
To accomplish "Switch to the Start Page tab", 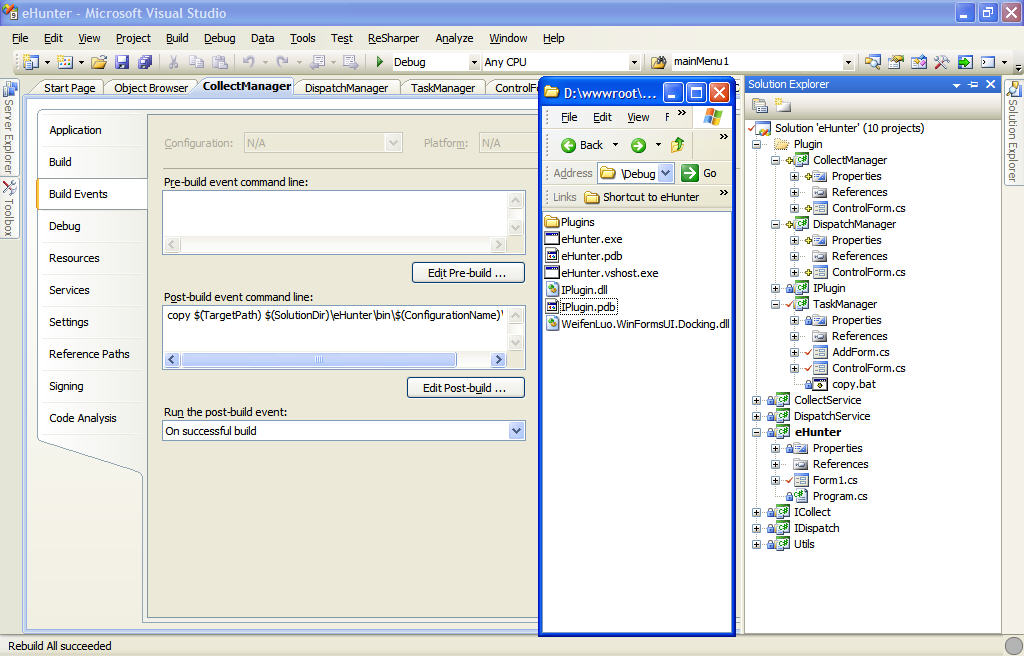I will click(x=69, y=88).
